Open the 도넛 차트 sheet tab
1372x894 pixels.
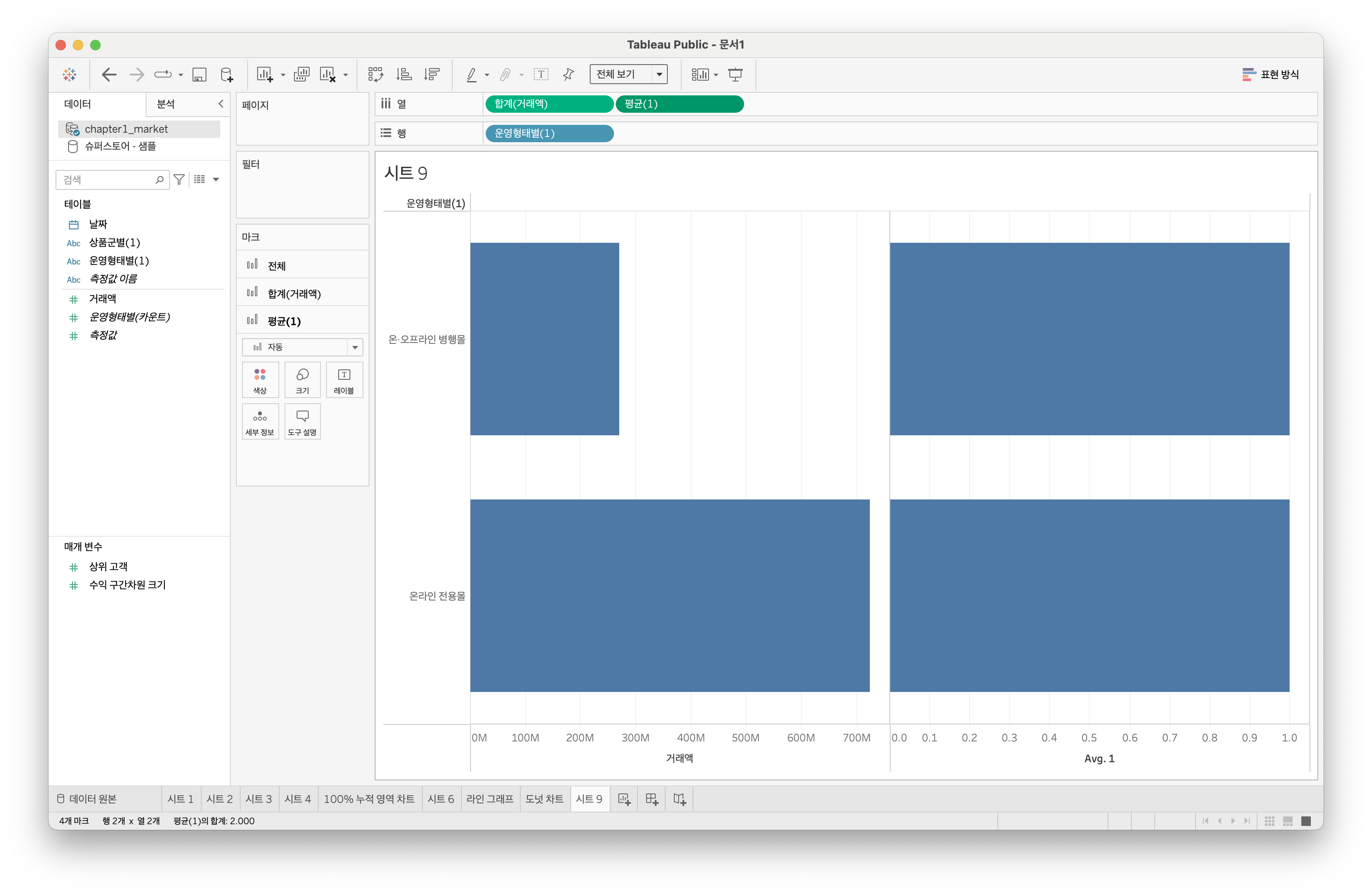click(544, 799)
